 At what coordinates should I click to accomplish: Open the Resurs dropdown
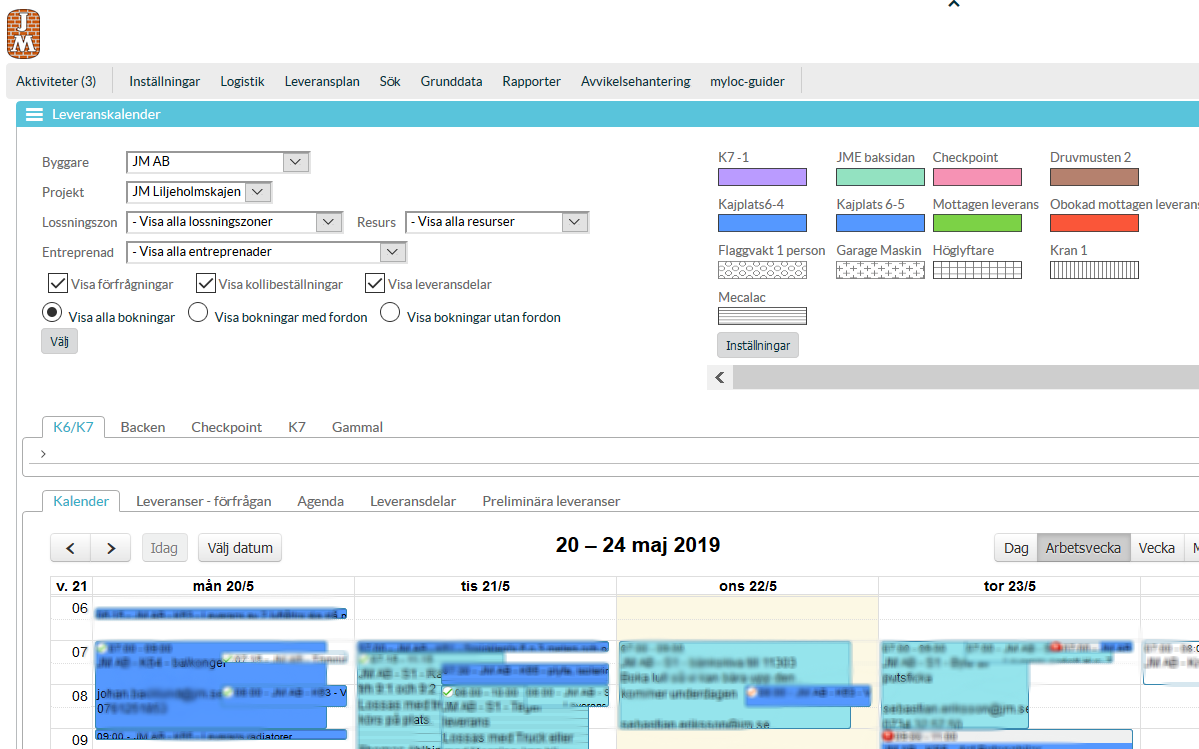point(573,222)
